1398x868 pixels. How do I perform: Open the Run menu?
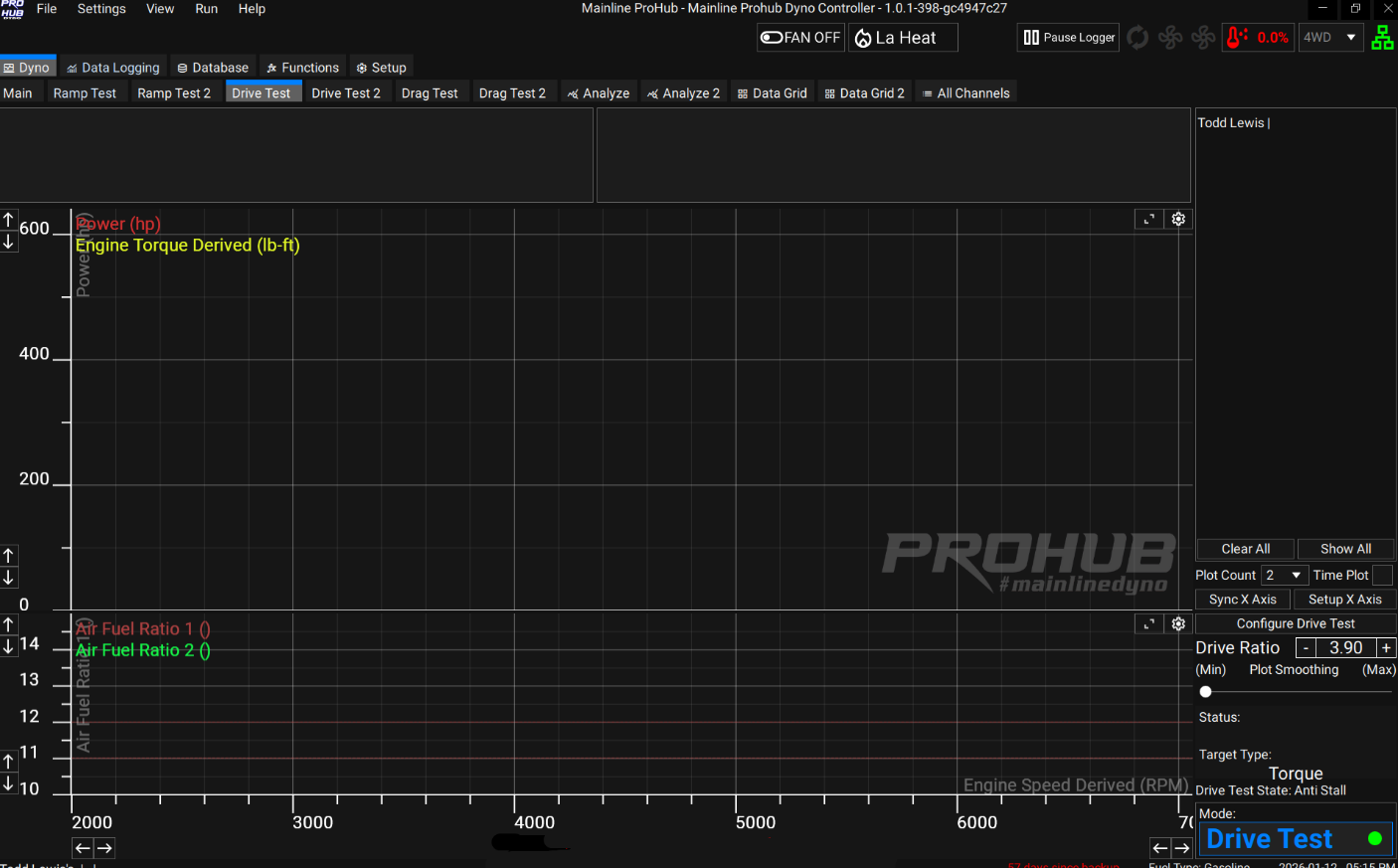point(207,9)
